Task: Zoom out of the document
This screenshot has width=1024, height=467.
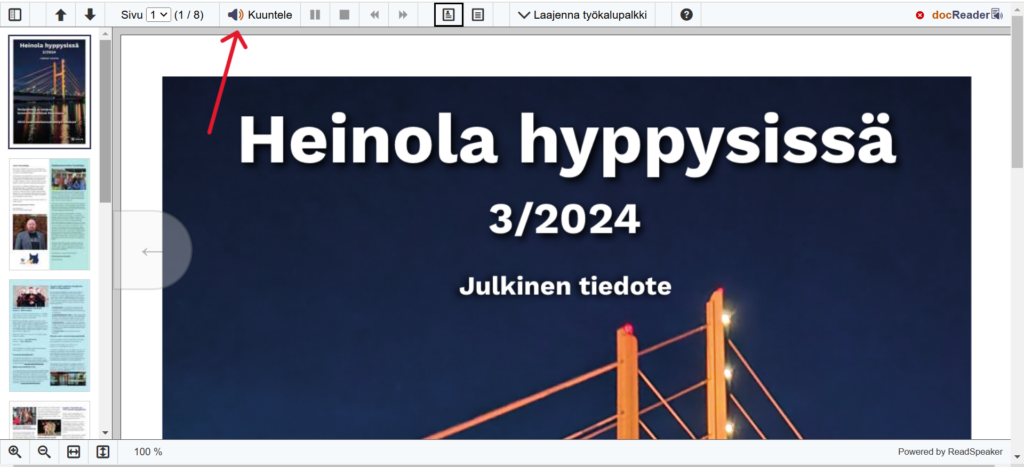Action: pos(44,452)
